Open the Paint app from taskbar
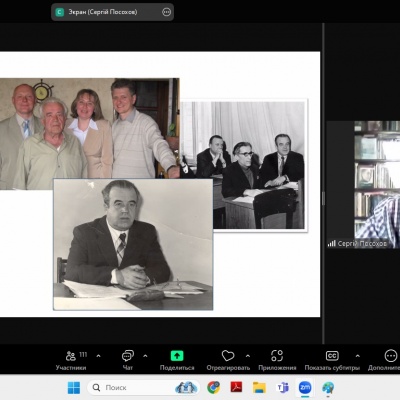 (x=328, y=388)
